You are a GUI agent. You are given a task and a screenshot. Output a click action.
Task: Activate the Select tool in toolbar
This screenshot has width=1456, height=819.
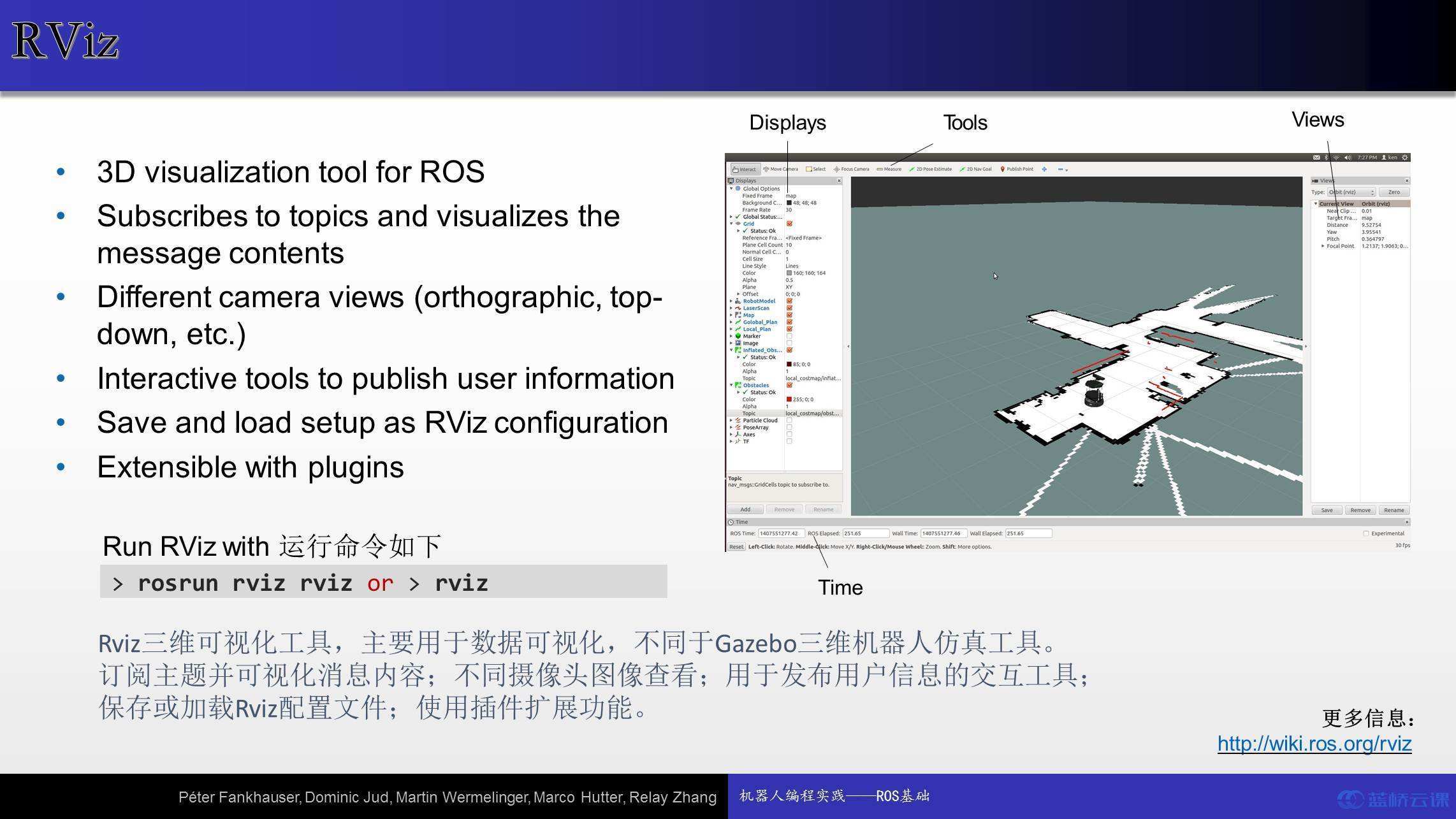pyautogui.click(x=815, y=170)
